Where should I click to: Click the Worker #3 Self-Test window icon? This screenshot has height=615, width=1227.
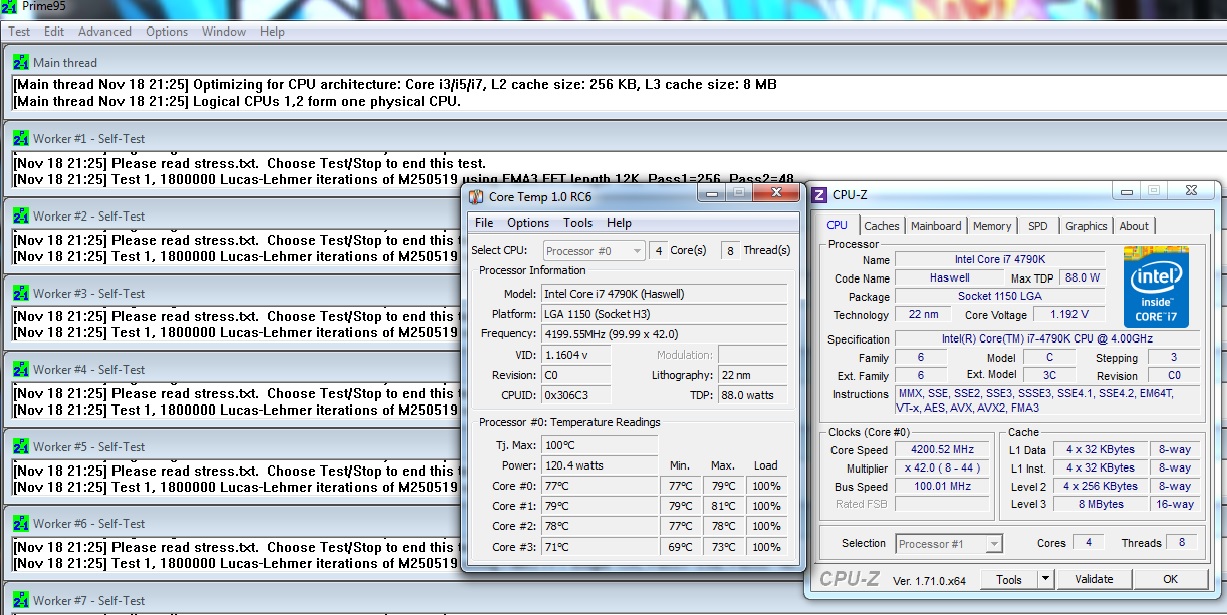21,293
